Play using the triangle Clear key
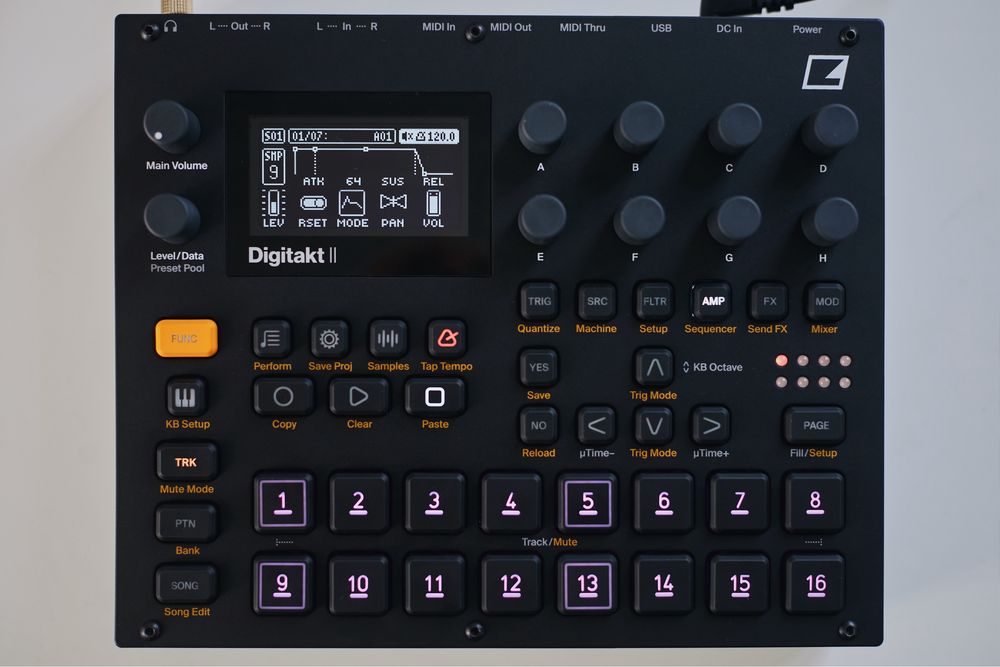This screenshot has height=667, width=1000. click(x=359, y=397)
